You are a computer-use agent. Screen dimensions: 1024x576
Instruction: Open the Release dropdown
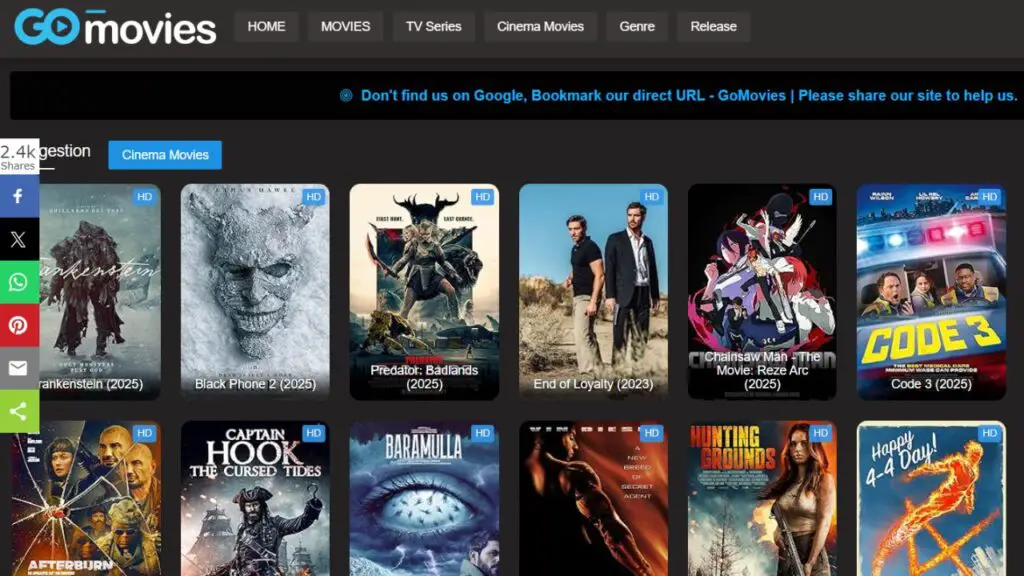pos(713,26)
